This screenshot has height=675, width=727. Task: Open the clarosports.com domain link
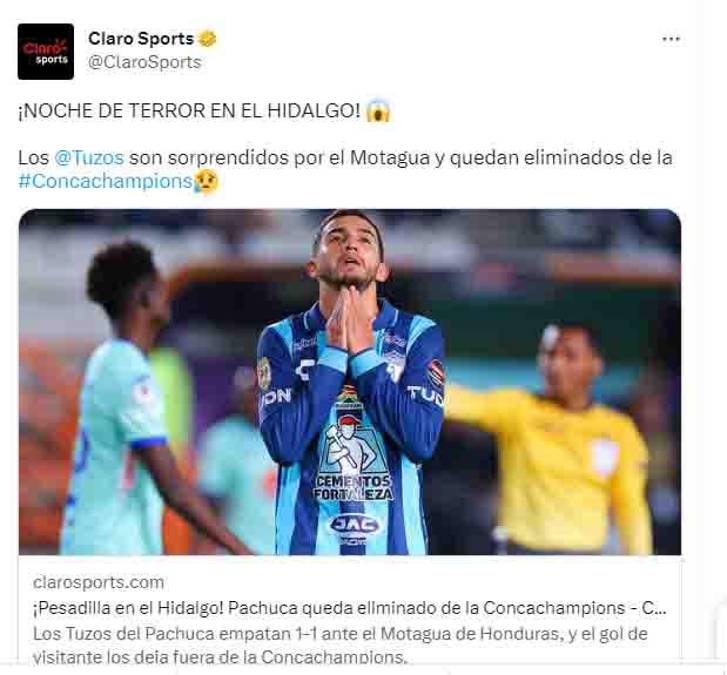pos(98,582)
